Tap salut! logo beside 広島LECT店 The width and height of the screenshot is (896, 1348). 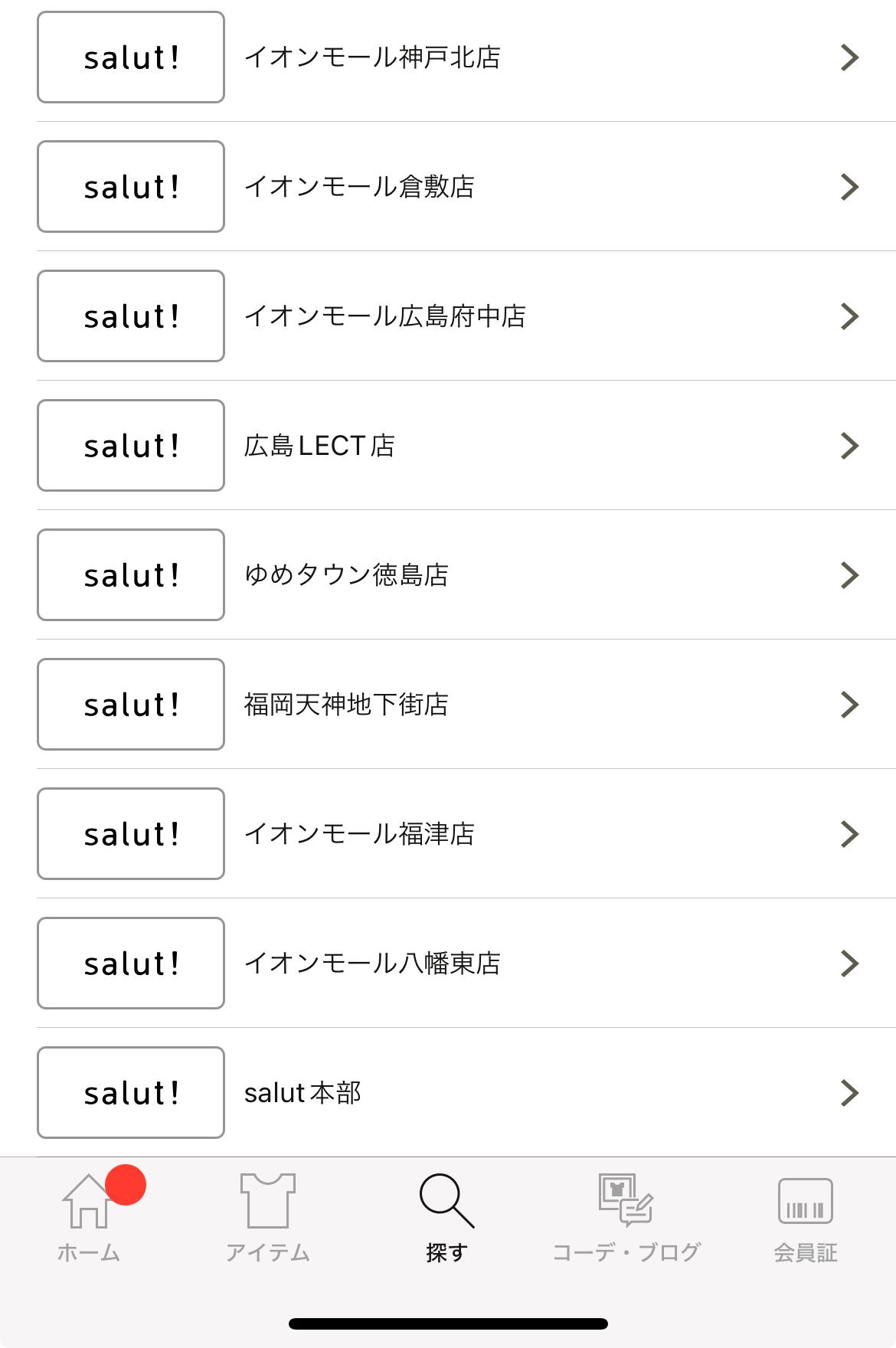click(x=131, y=445)
